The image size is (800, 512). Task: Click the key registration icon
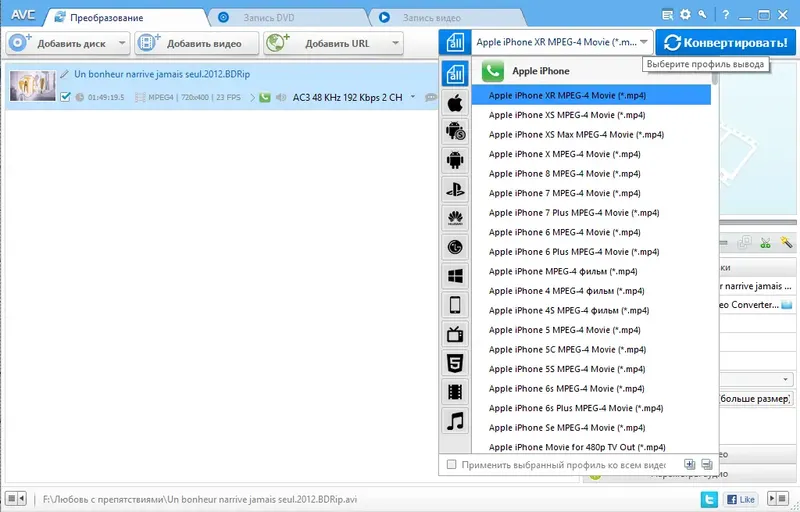pyautogui.click(x=703, y=14)
